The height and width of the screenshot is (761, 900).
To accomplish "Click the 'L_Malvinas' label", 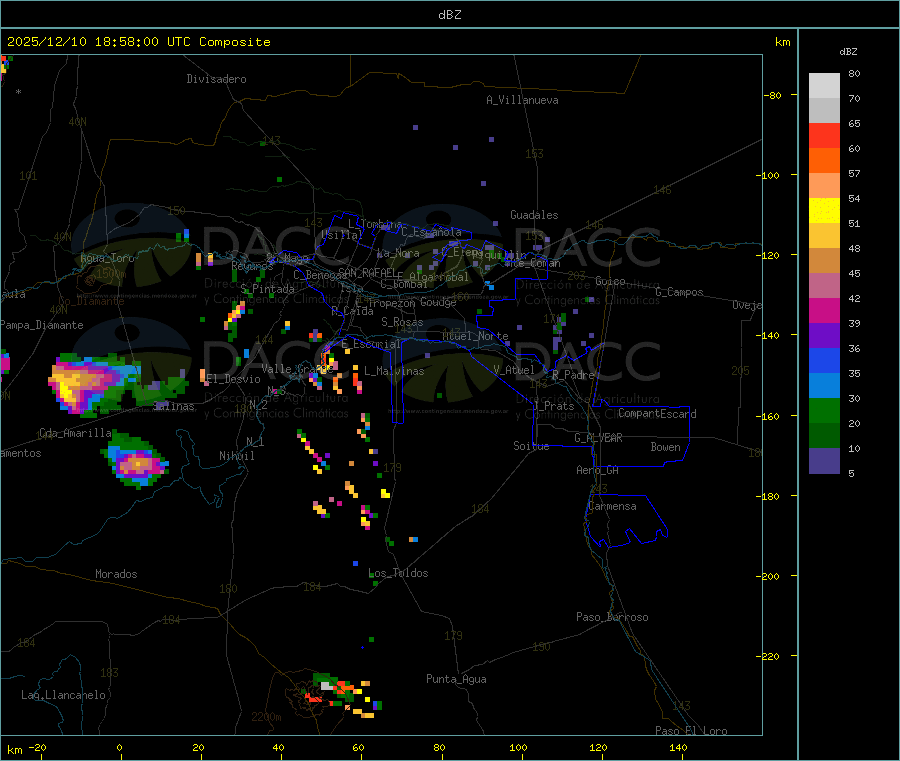I will tap(394, 371).
